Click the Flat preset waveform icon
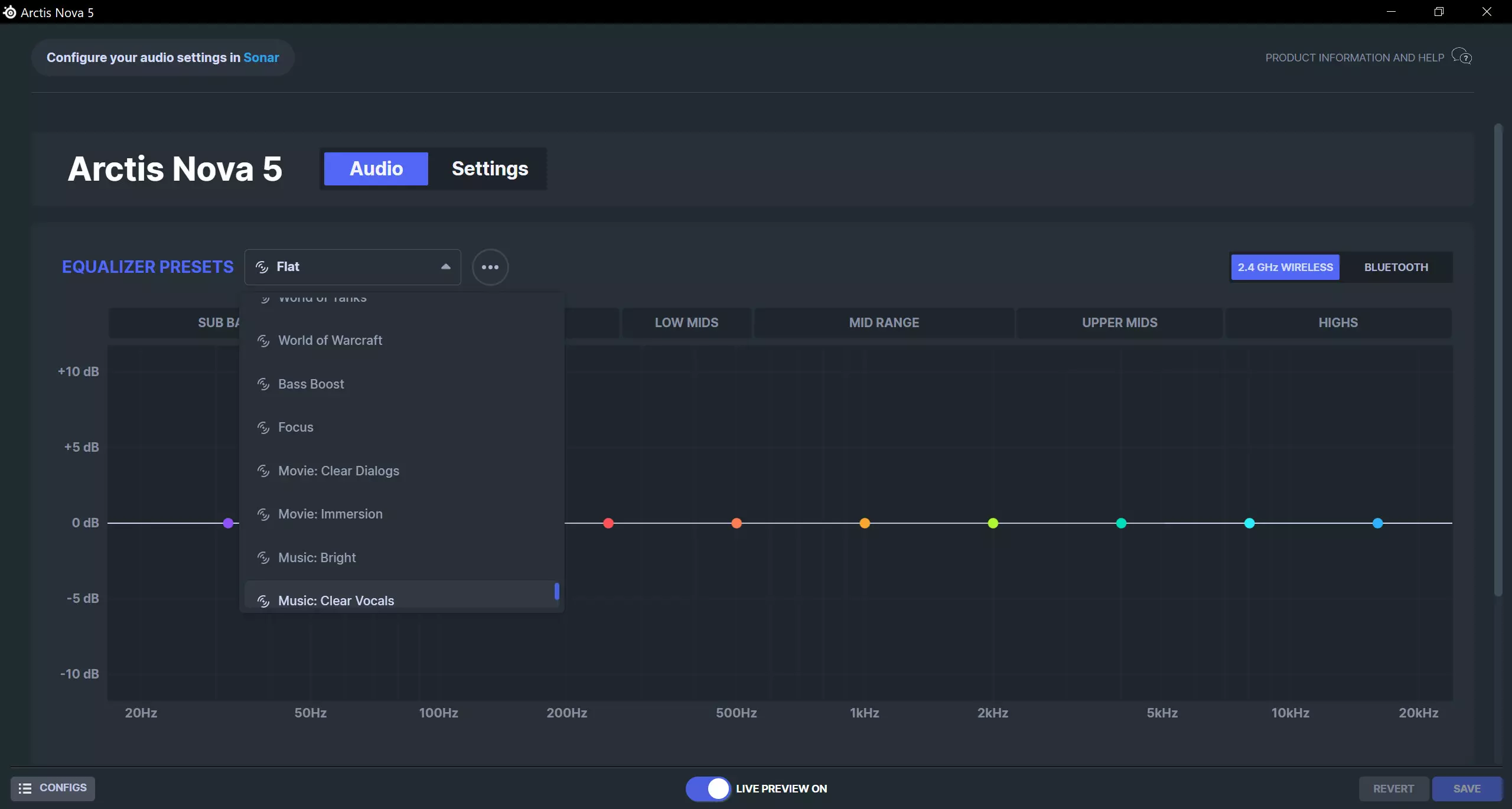The height and width of the screenshot is (809, 1512). 262,267
